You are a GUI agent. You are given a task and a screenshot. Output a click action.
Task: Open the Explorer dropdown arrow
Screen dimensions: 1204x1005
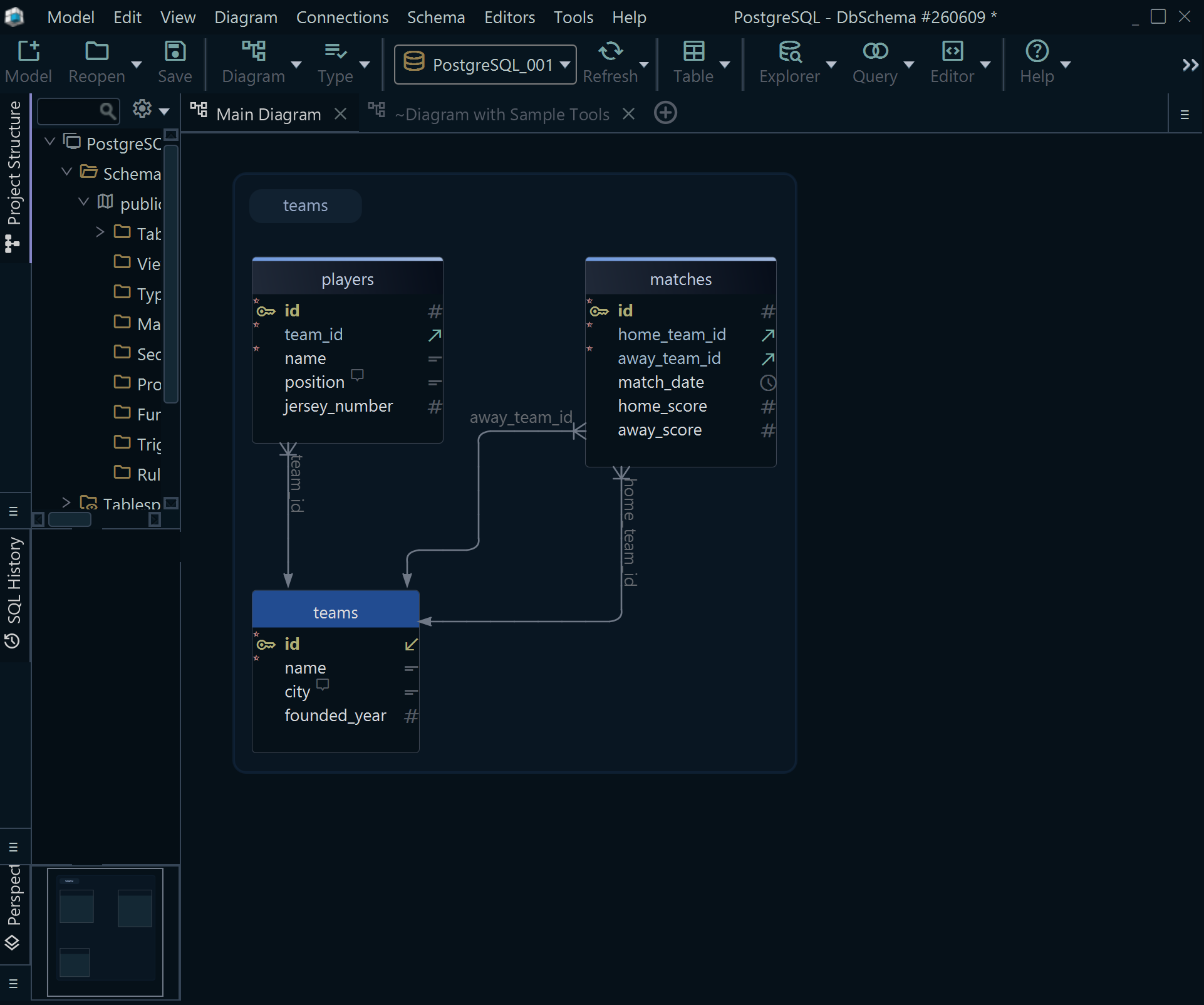[x=831, y=65]
